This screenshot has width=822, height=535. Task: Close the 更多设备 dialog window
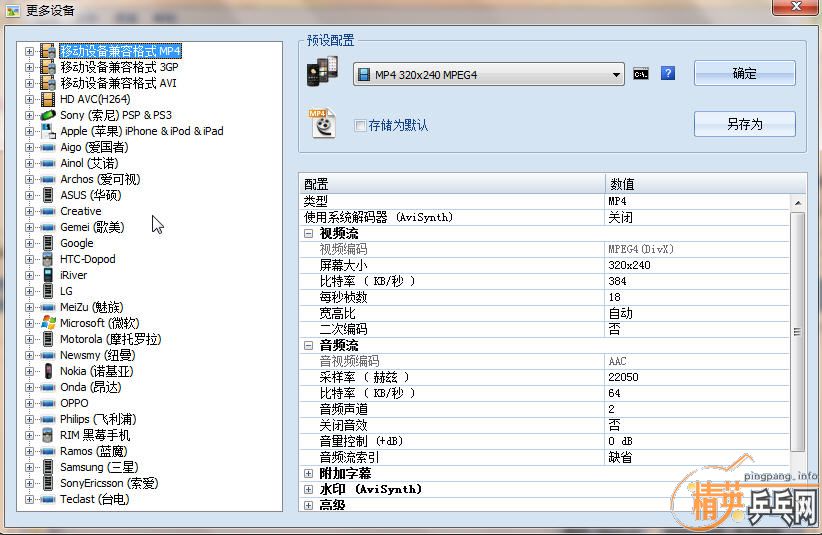(796, 8)
